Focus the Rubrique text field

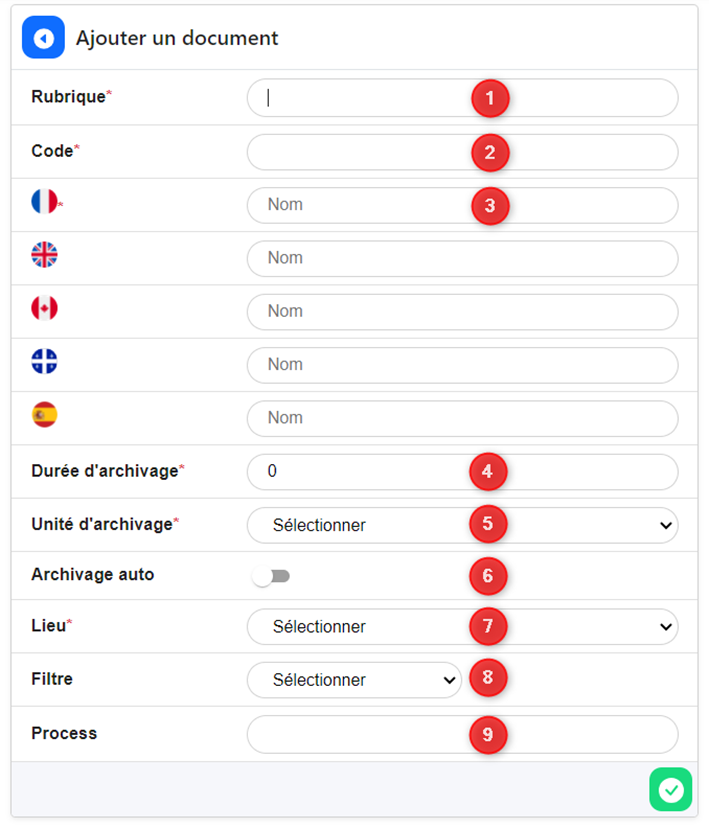[x=360, y=98]
